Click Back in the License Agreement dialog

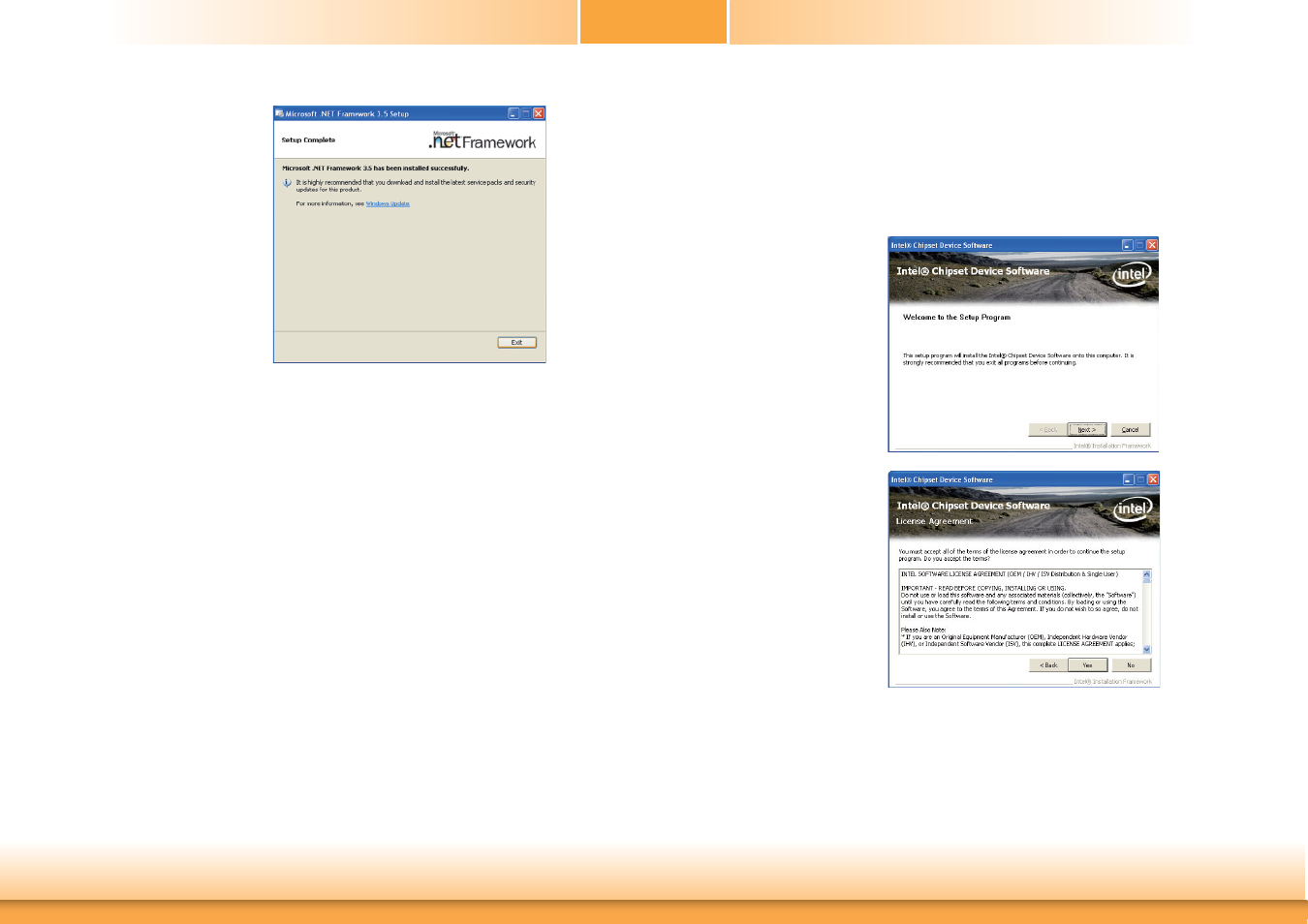click(1048, 665)
